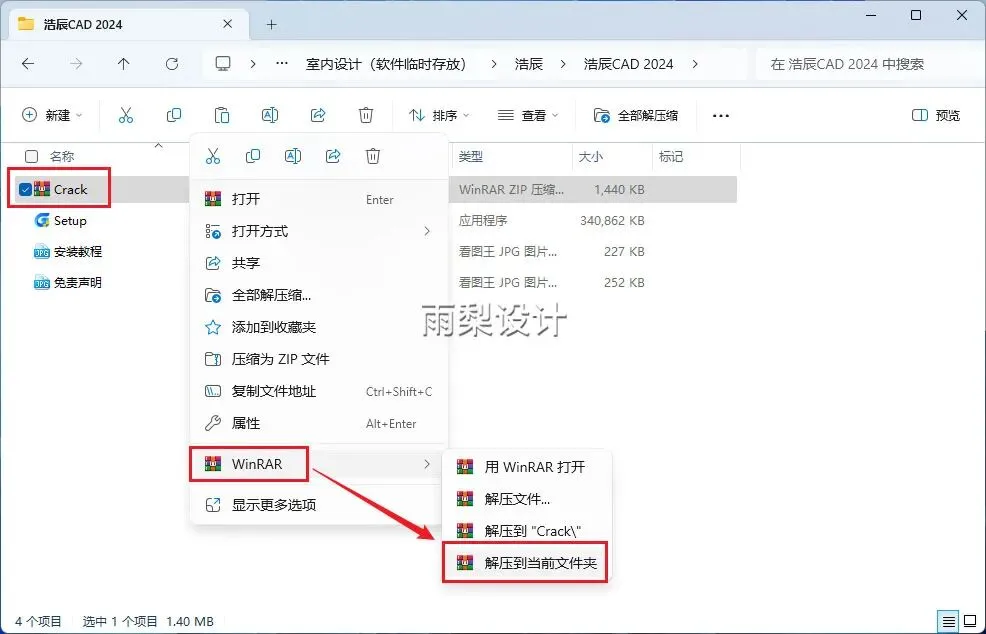Viewport: 986px width, 634px height.
Task: Open the 查看 view dropdown
Action: point(528,115)
